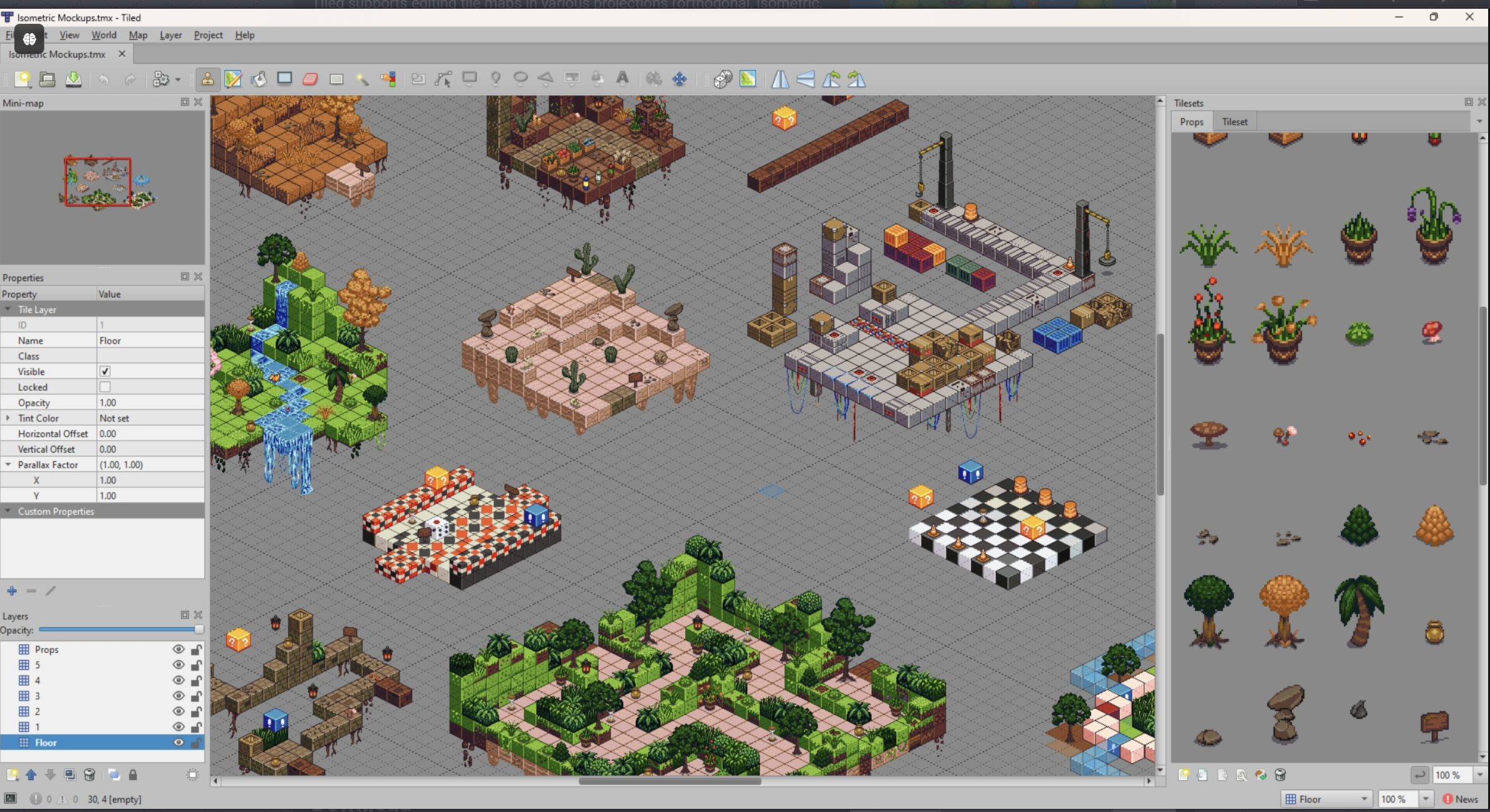1490x812 pixels.
Task: Hide layer 3 with its eye icon
Action: (x=178, y=696)
